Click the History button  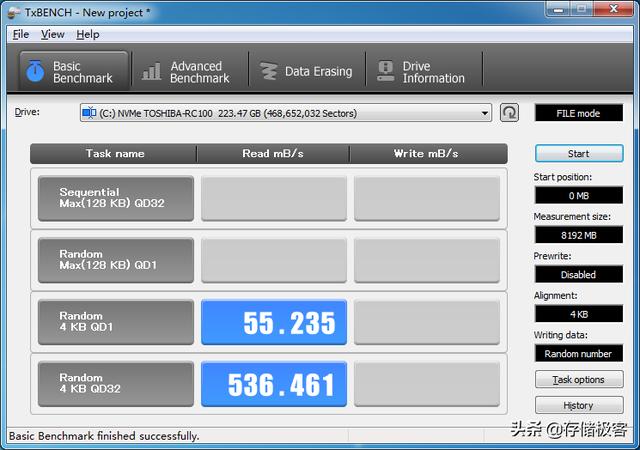[x=579, y=405]
